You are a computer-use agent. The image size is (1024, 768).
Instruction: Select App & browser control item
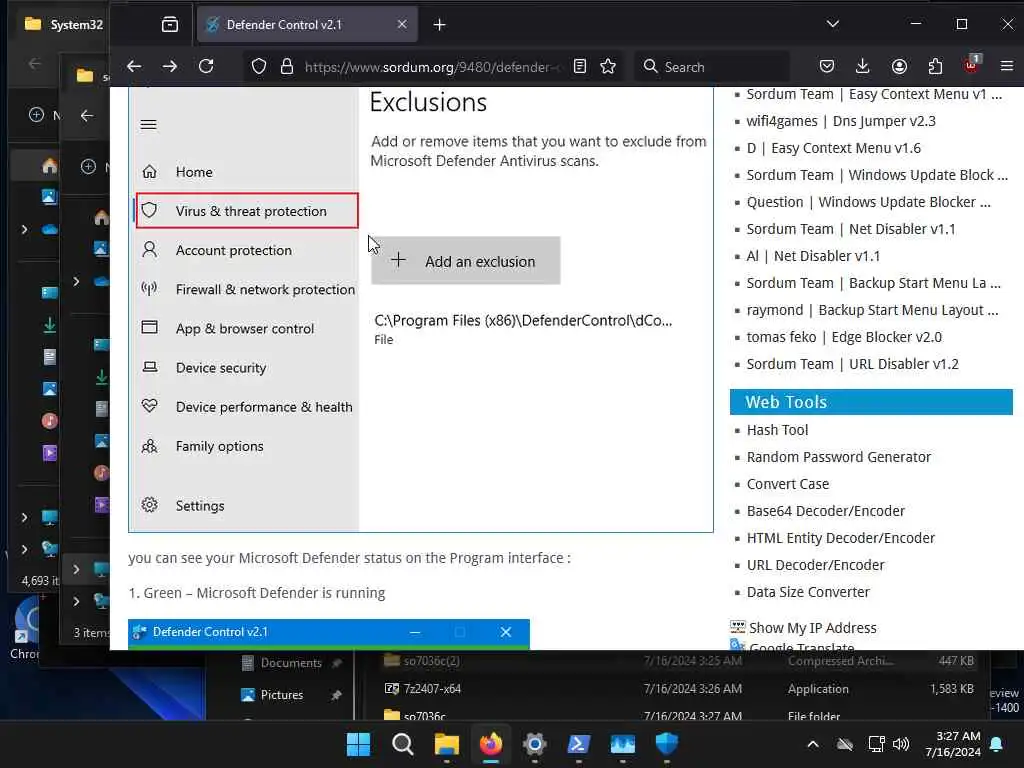[x=245, y=328]
